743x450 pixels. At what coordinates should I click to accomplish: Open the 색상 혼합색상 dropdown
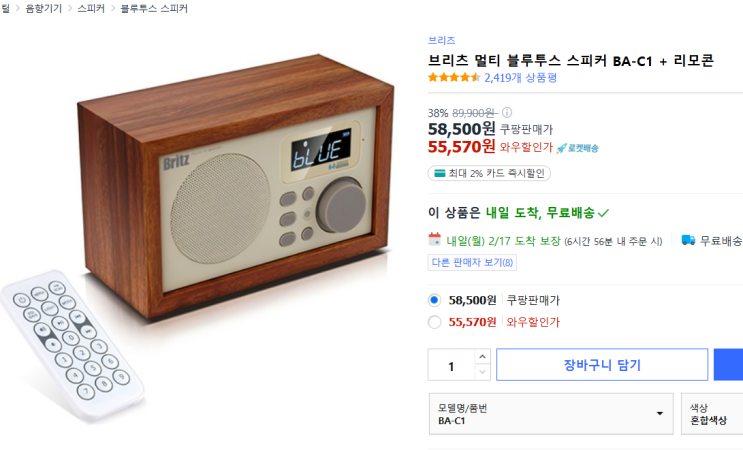(712, 414)
